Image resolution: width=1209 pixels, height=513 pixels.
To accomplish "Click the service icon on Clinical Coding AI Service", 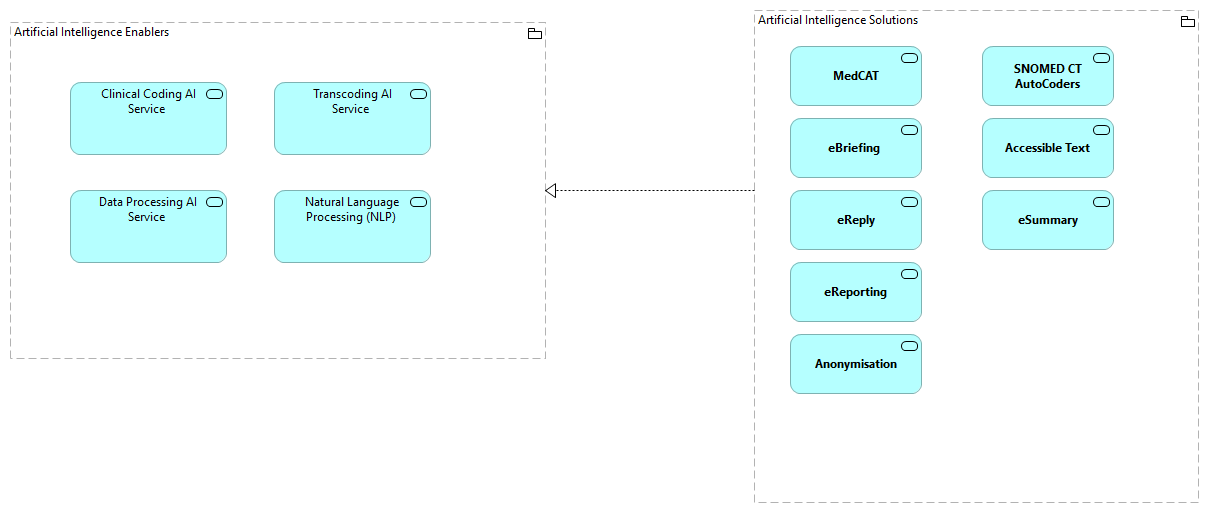I will (x=214, y=94).
